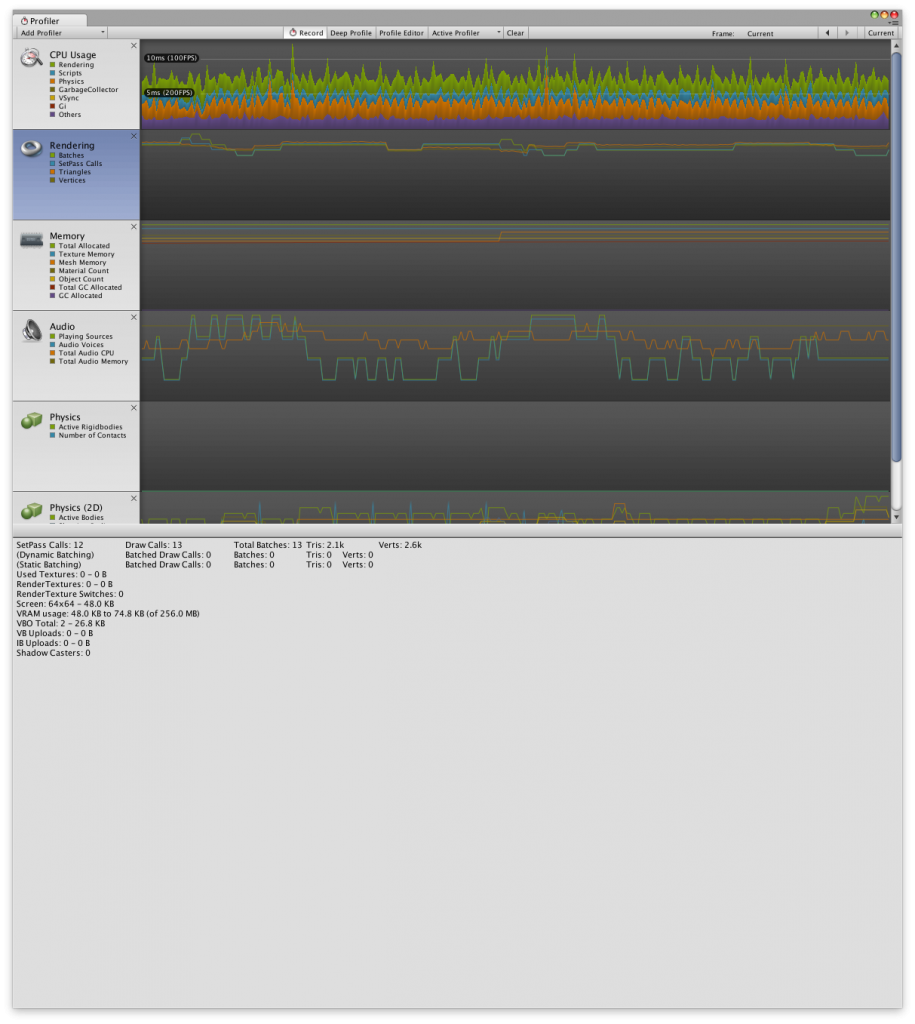The image size is (915, 1024).
Task: Toggle Triangles series in Rendering chart
Action: pos(52,172)
